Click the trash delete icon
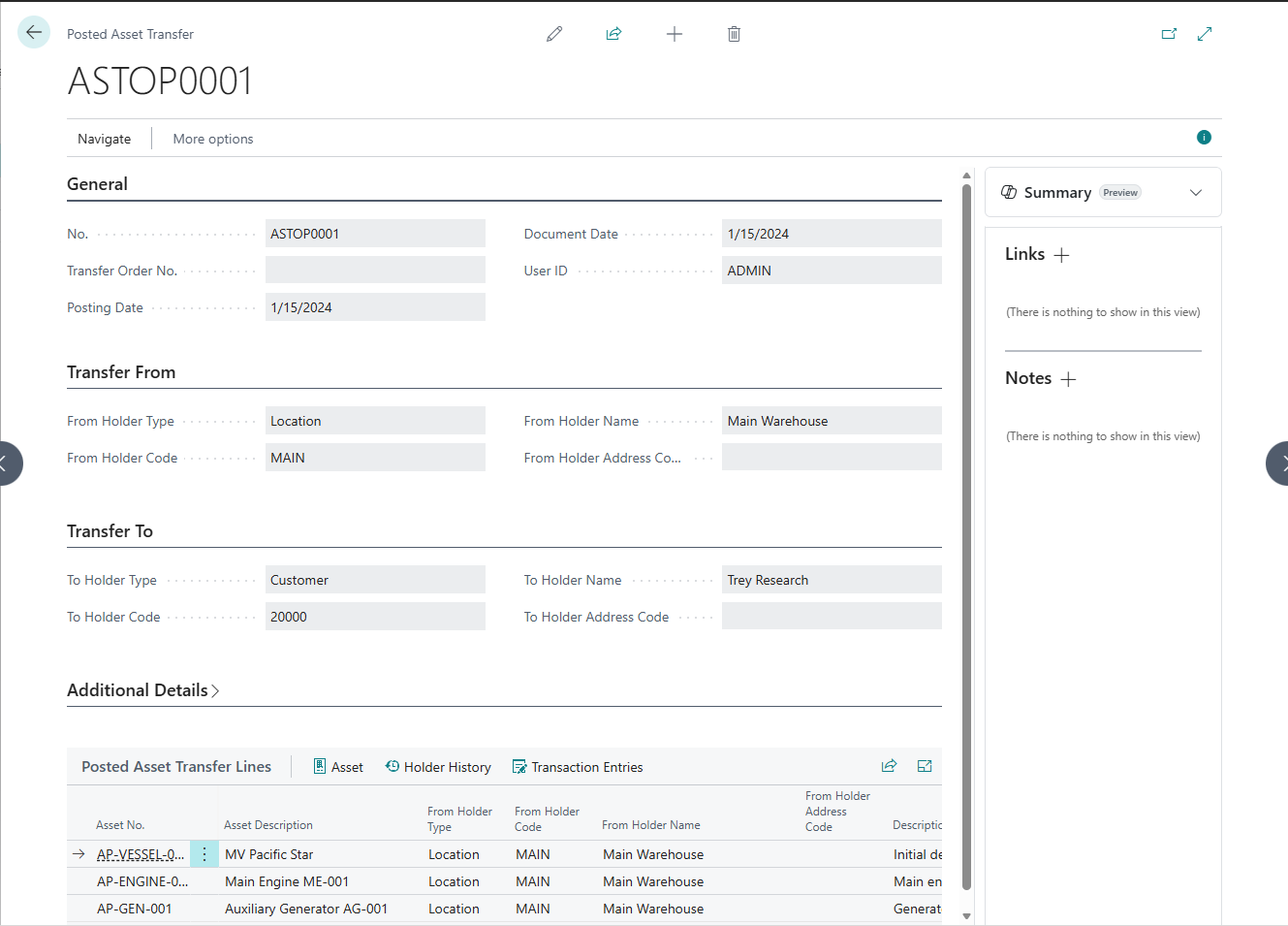Viewport: 1288px width, 926px height. pyautogui.click(x=734, y=34)
